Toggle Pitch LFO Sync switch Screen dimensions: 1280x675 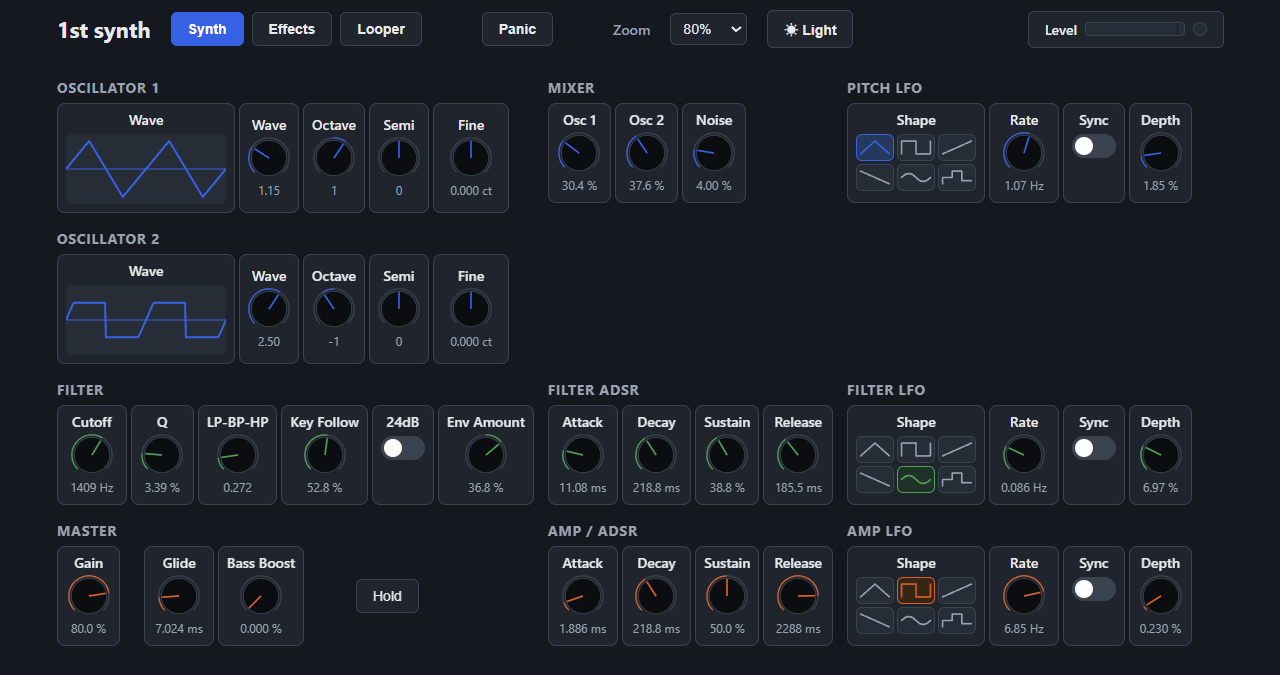(x=1094, y=146)
